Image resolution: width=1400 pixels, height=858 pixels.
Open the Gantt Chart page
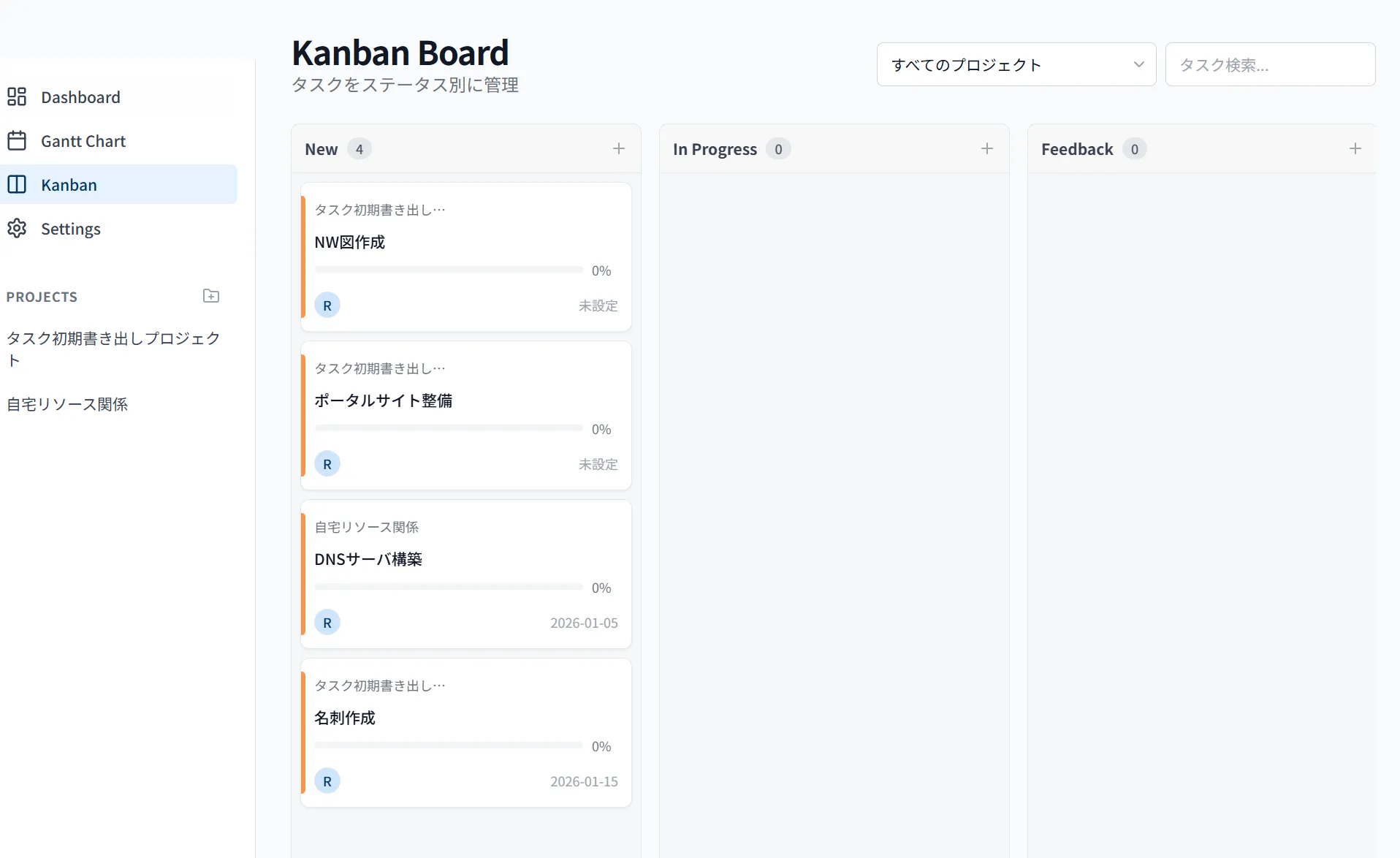click(83, 141)
